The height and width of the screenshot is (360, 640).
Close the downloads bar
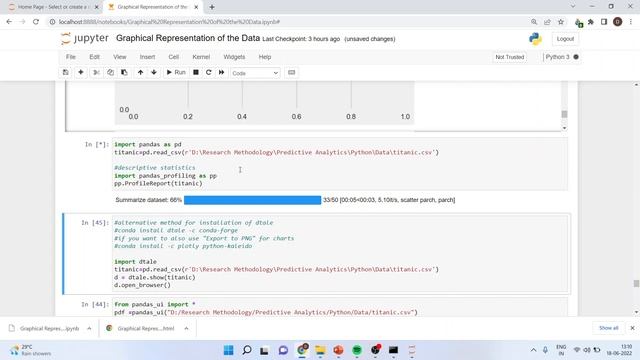[x=632, y=328]
